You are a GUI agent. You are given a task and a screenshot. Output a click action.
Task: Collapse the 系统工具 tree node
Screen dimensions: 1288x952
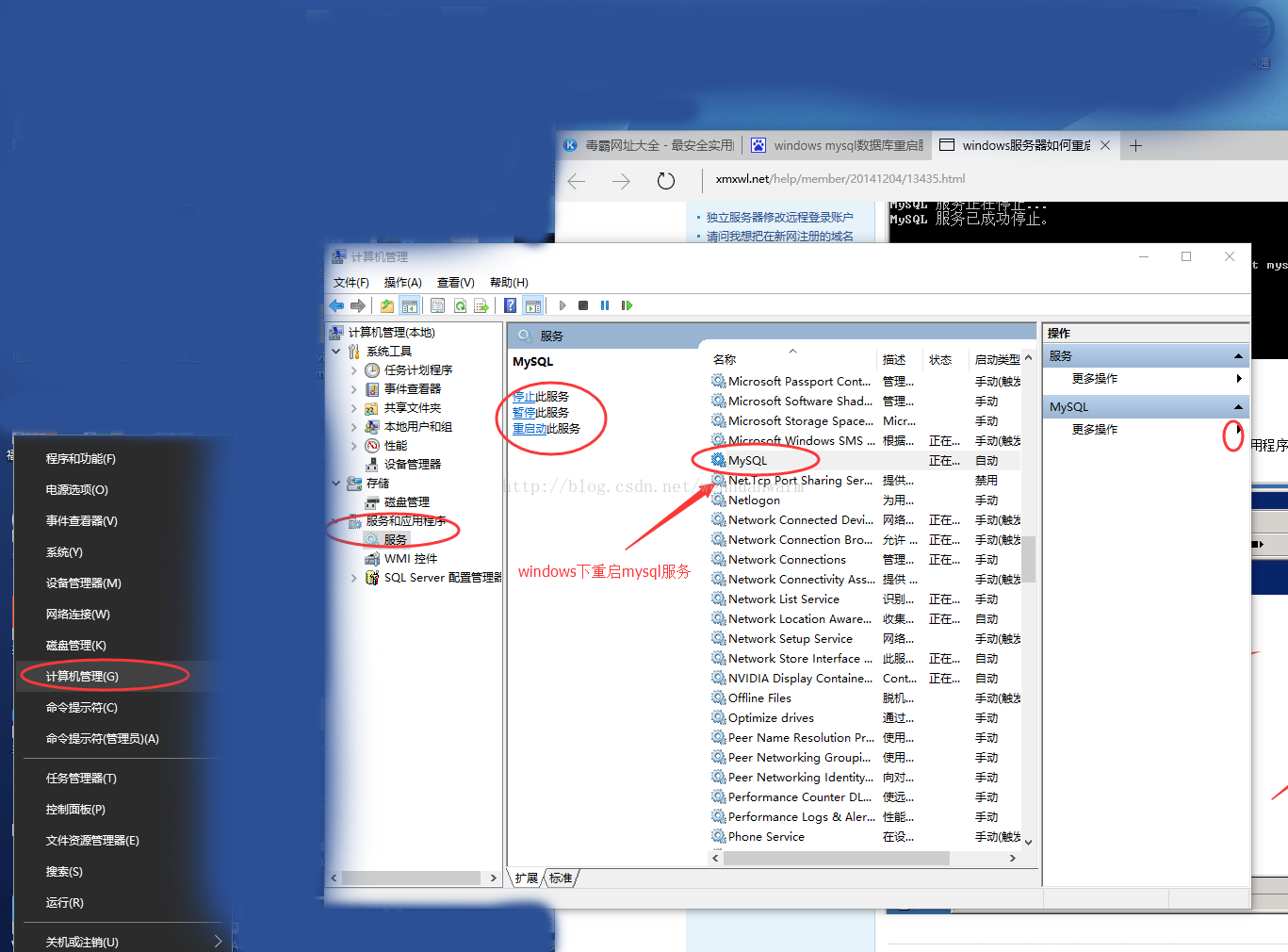coord(336,352)
